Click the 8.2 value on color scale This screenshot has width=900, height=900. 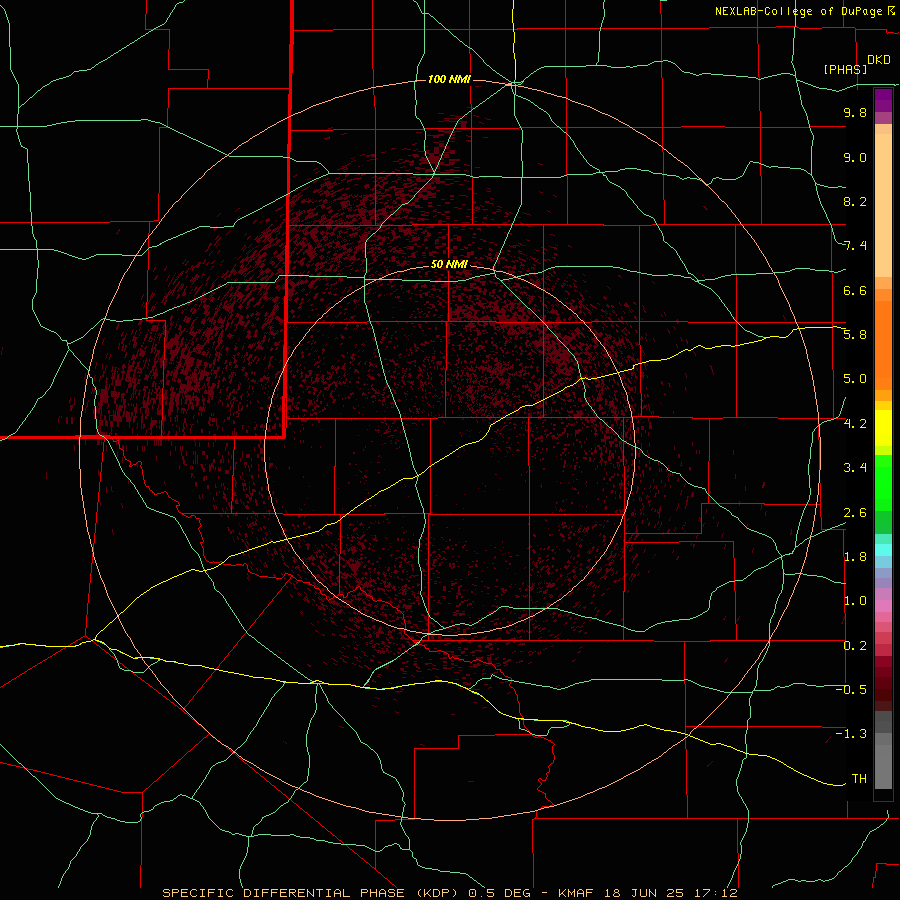click(x=855, y=201)
